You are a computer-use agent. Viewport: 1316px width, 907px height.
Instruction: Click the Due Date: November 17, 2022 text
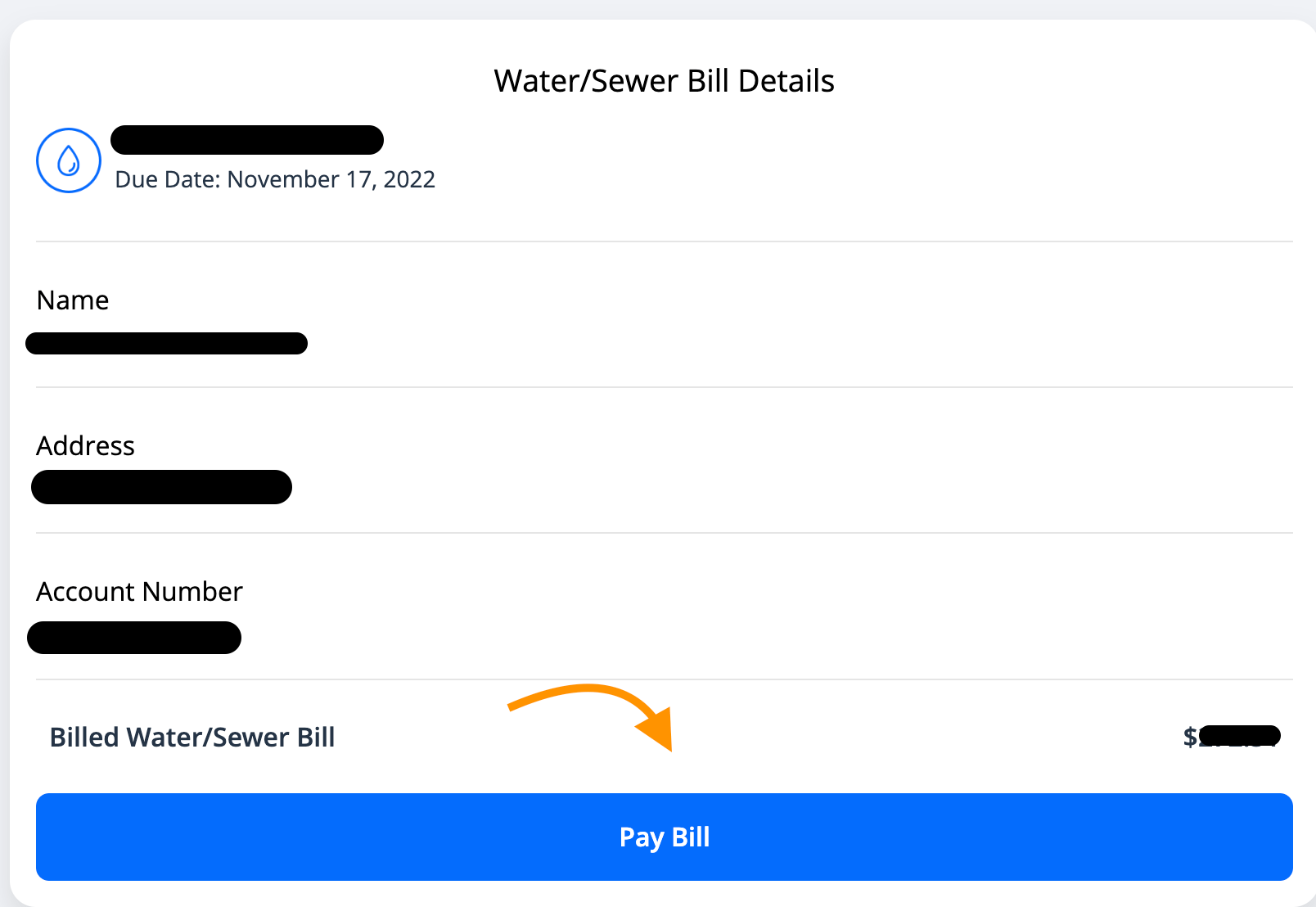point(275,179)
